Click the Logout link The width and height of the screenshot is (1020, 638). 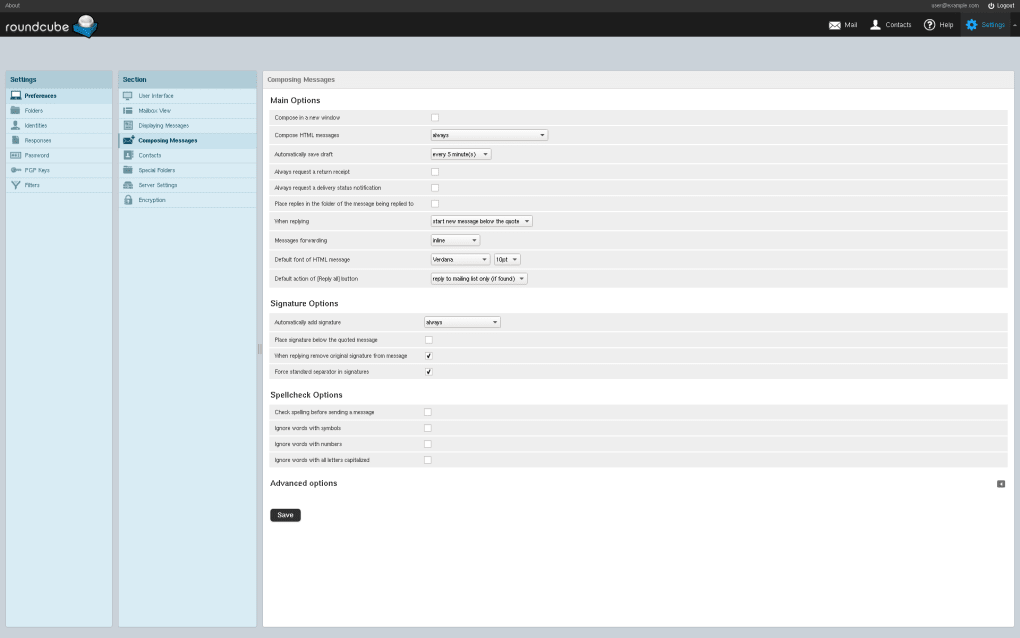click(1000, 5)
